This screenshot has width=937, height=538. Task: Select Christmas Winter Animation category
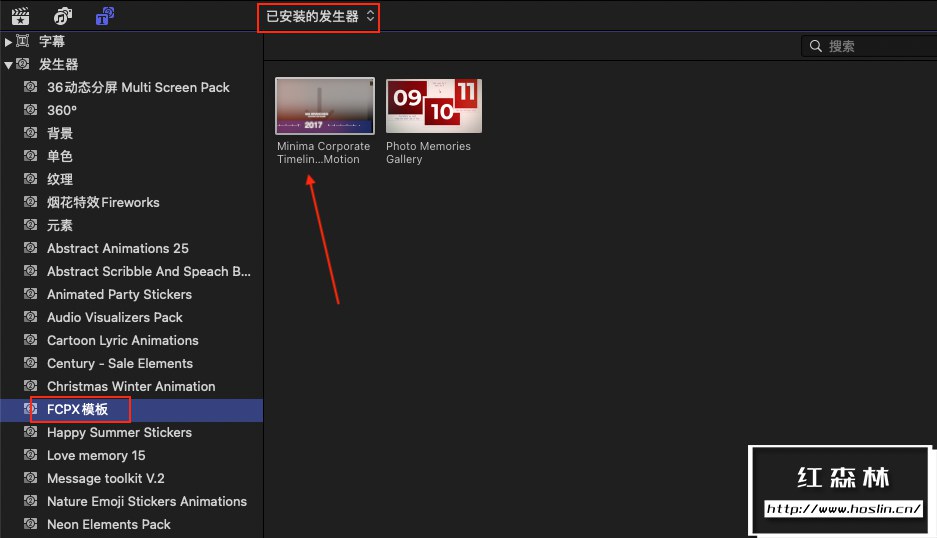(x=131, y=387)
